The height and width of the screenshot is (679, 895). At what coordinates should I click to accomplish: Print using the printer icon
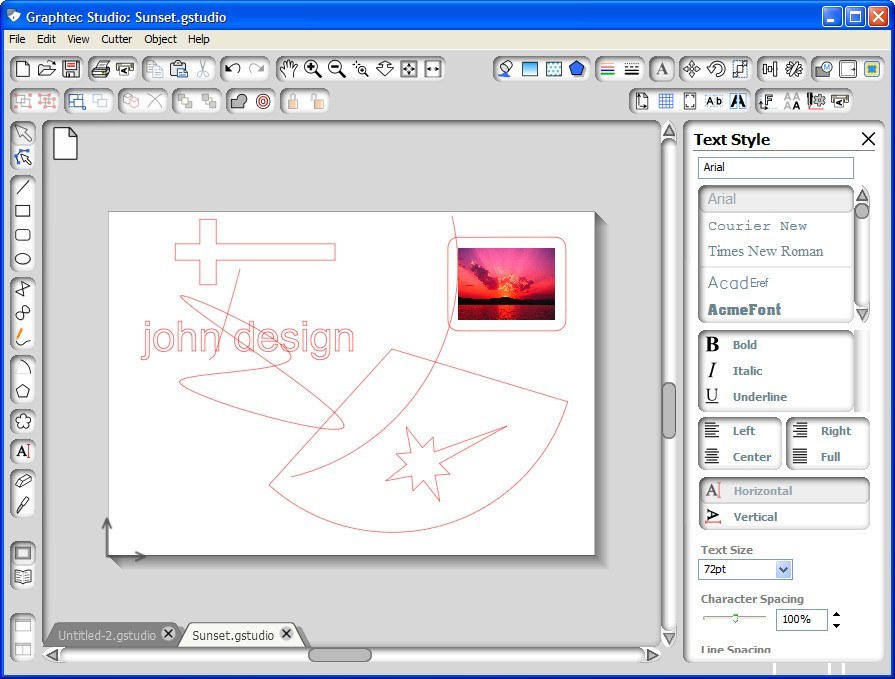point(101,69)
